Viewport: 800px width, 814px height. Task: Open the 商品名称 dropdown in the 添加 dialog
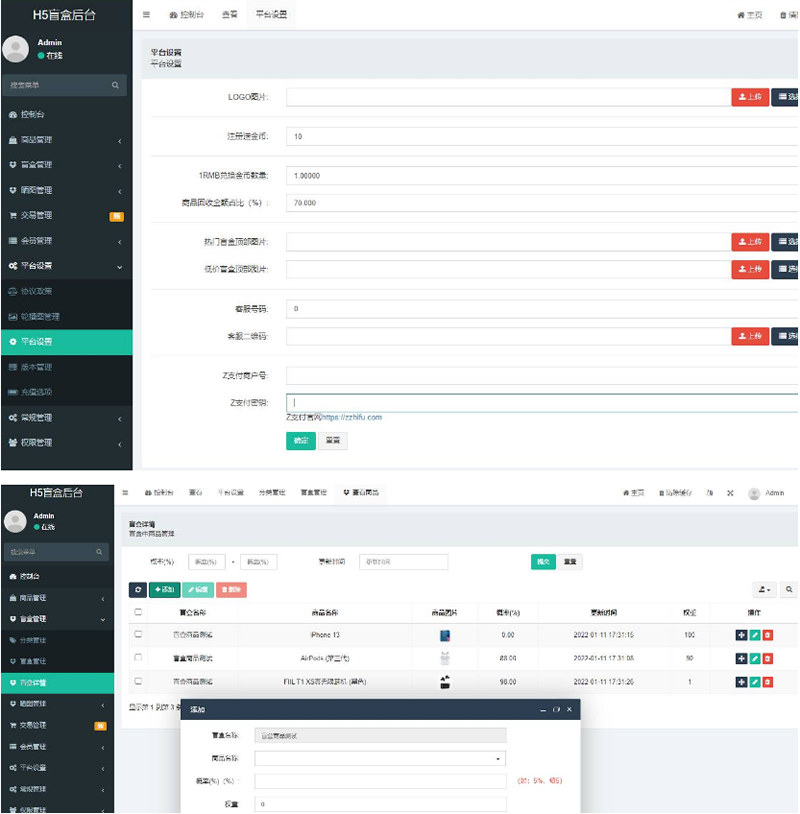point(380,759)
